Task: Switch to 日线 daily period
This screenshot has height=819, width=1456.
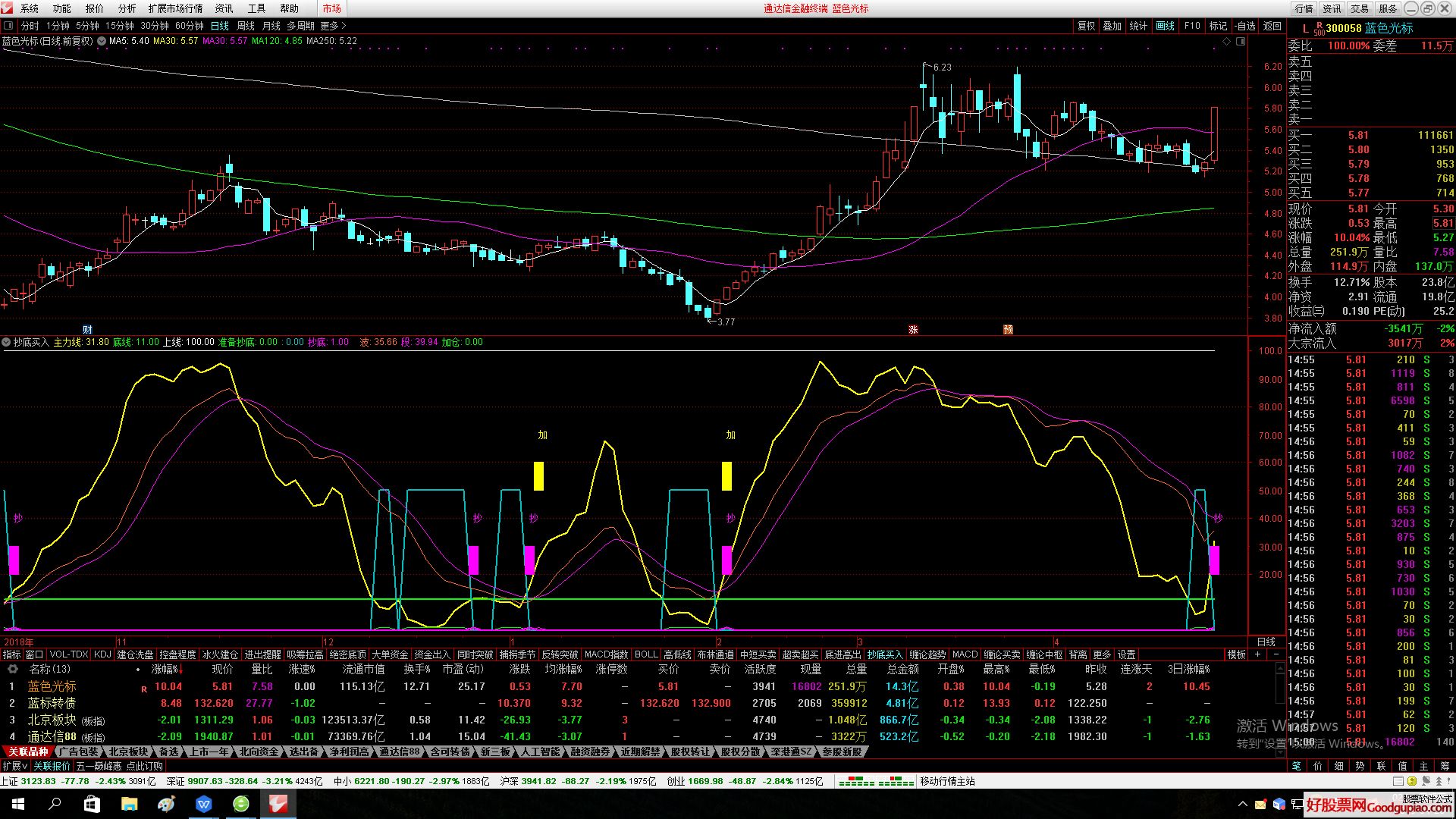Action: [220, 26]
